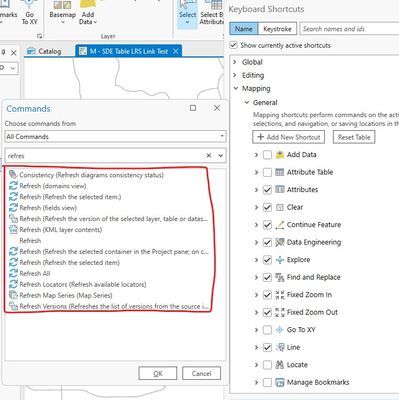Select the Refresh All command
399x400 pixels.
tap(35, 274)
